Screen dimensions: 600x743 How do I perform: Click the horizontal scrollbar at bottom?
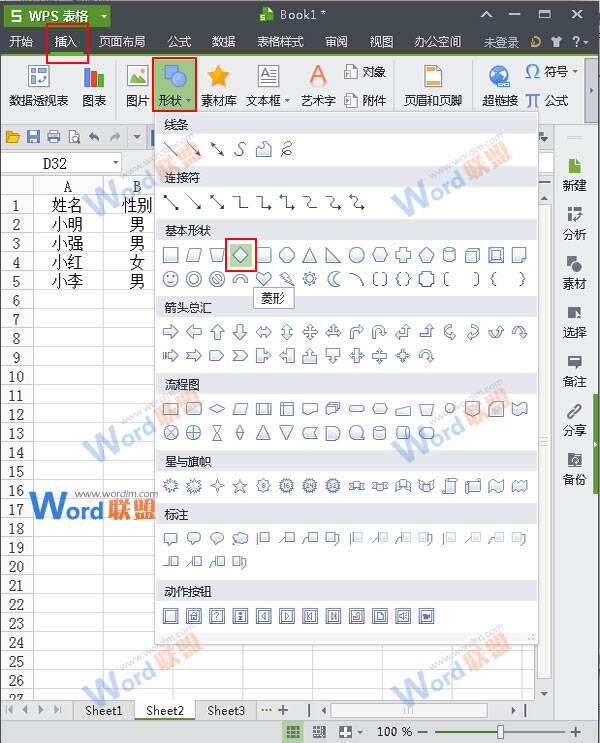(409, 710)
